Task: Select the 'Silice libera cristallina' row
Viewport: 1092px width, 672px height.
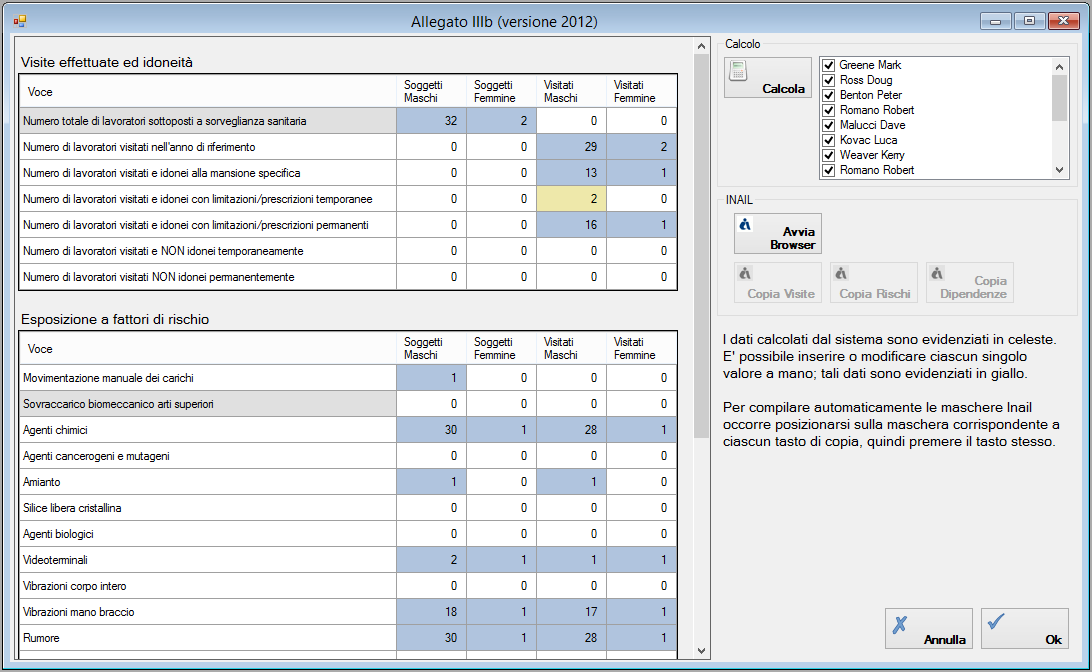Action: tap(348, 508)
